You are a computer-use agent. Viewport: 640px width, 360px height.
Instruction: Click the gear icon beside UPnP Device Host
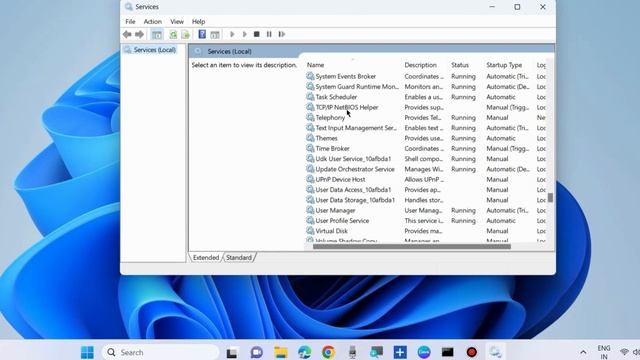[310, 179]
